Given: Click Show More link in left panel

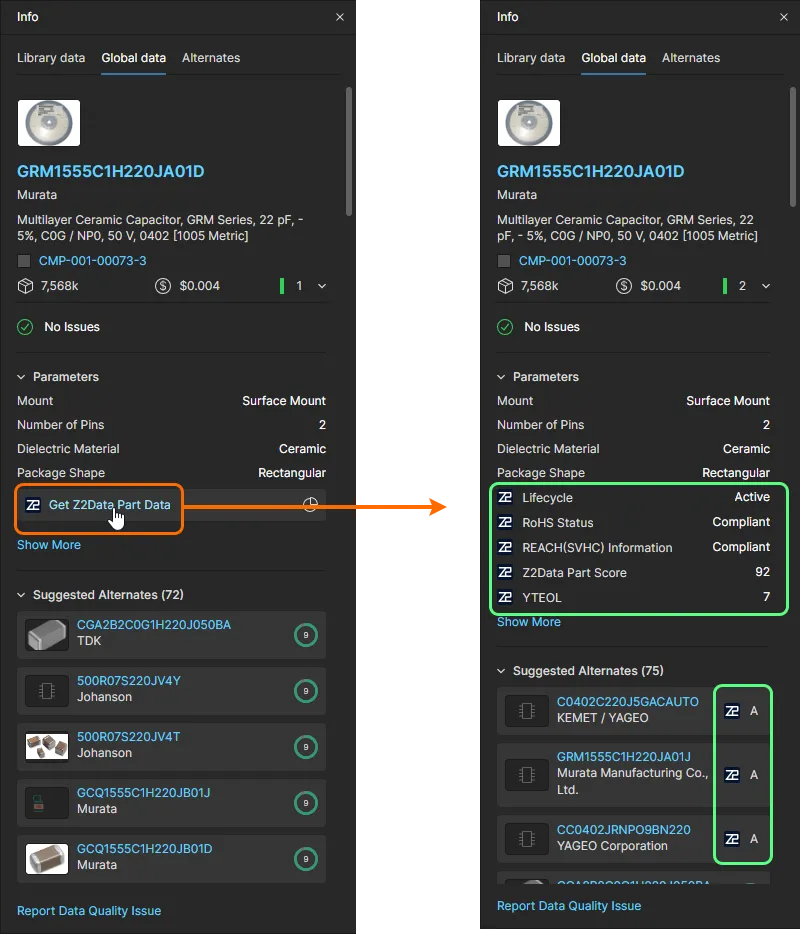Looking at the screenshot, I should pos(49,545).
